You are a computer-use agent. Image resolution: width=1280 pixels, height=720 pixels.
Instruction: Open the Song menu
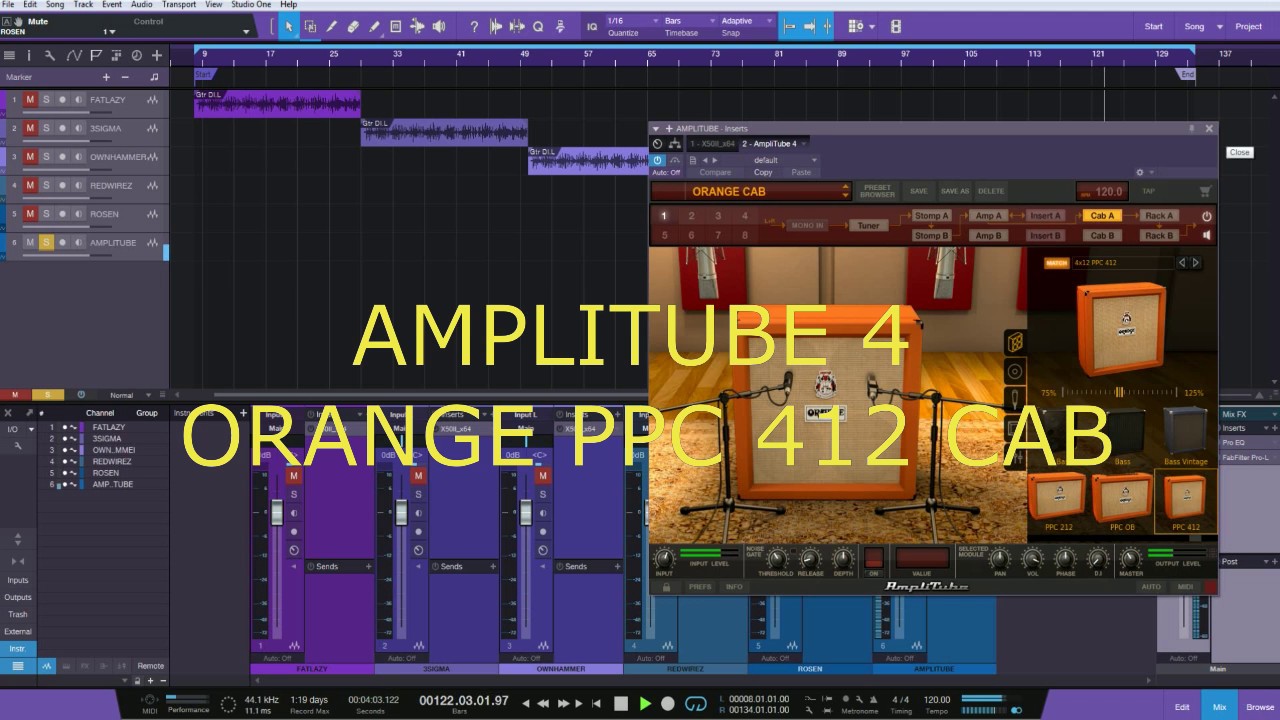(55, 5)
